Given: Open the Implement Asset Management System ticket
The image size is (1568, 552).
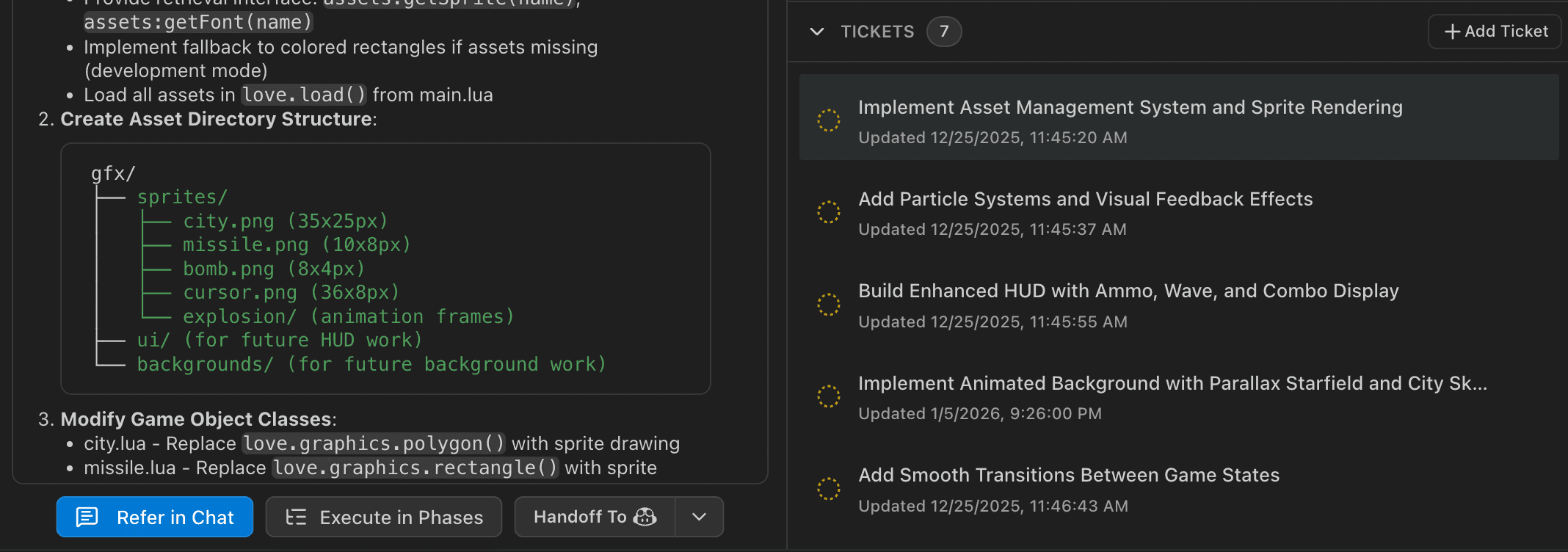Looking at the screenshot, I should (x=1130, y=107).
